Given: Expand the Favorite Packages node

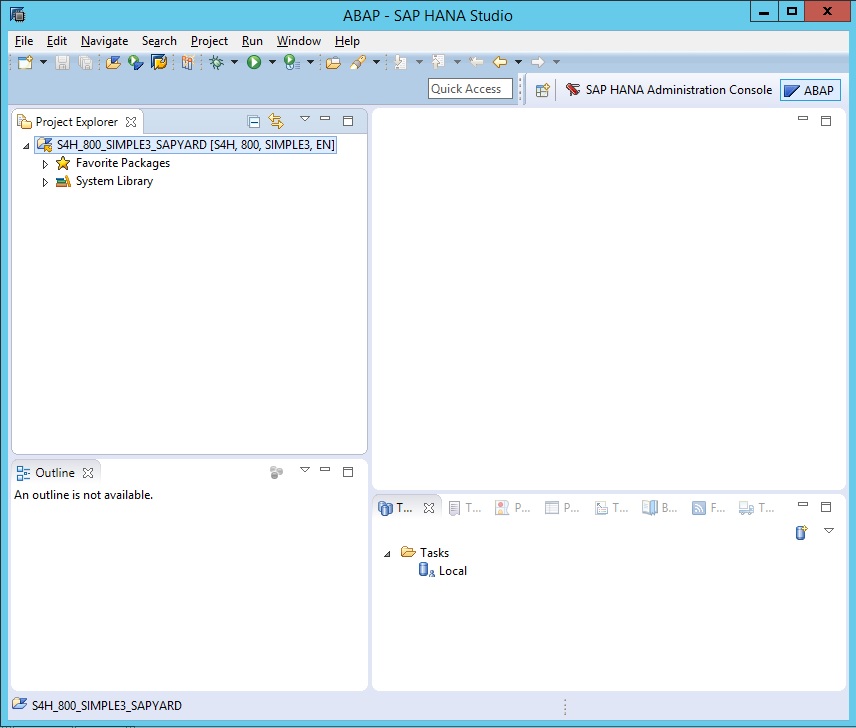Looking at the screenshot, I should coord(45,164).
